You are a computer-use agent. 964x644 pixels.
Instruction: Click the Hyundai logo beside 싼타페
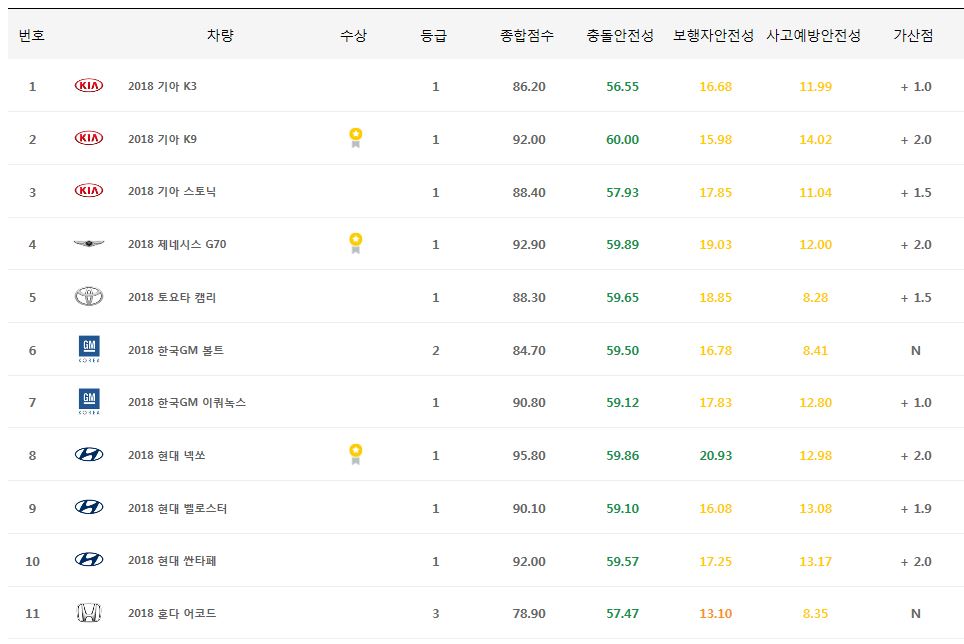coord(89,560)
